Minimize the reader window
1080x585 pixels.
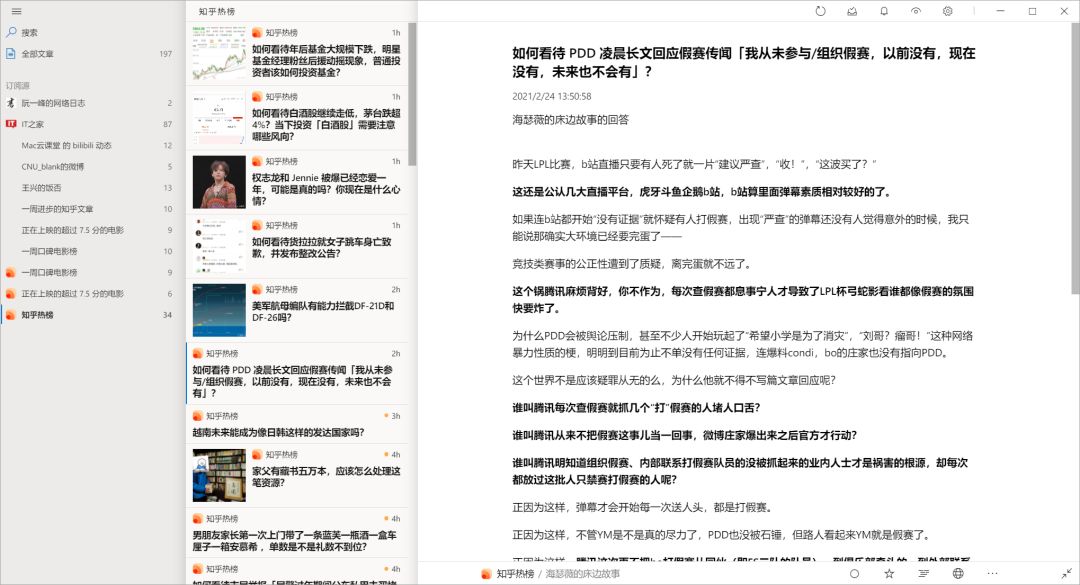pyautogui.click(x=1000, y=11)
